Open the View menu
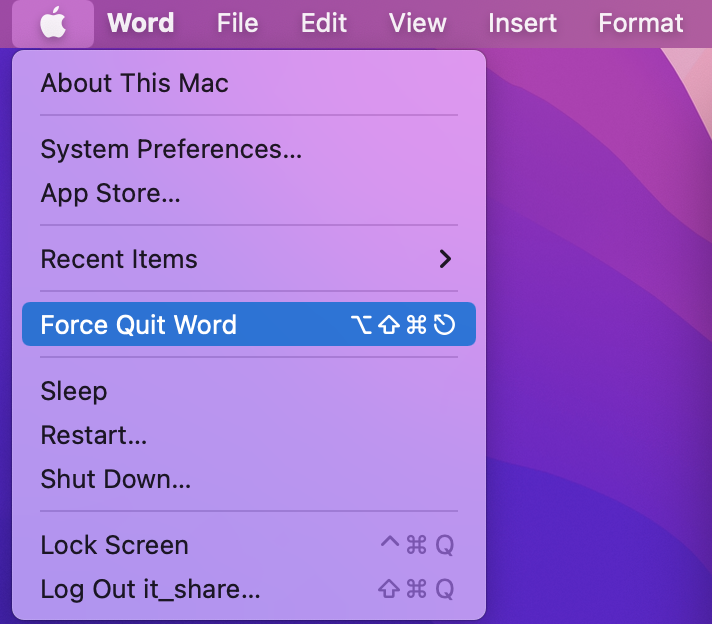 [x=417, y=23]
